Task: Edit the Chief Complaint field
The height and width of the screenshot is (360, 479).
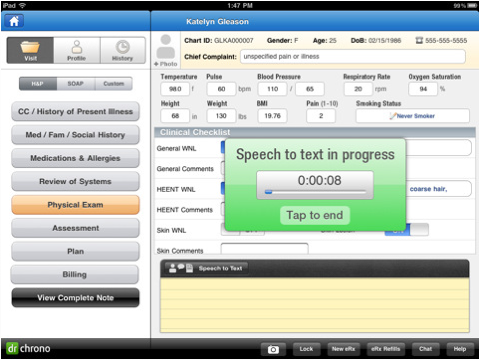Action: pyautogui.click(x=353, y=56)
